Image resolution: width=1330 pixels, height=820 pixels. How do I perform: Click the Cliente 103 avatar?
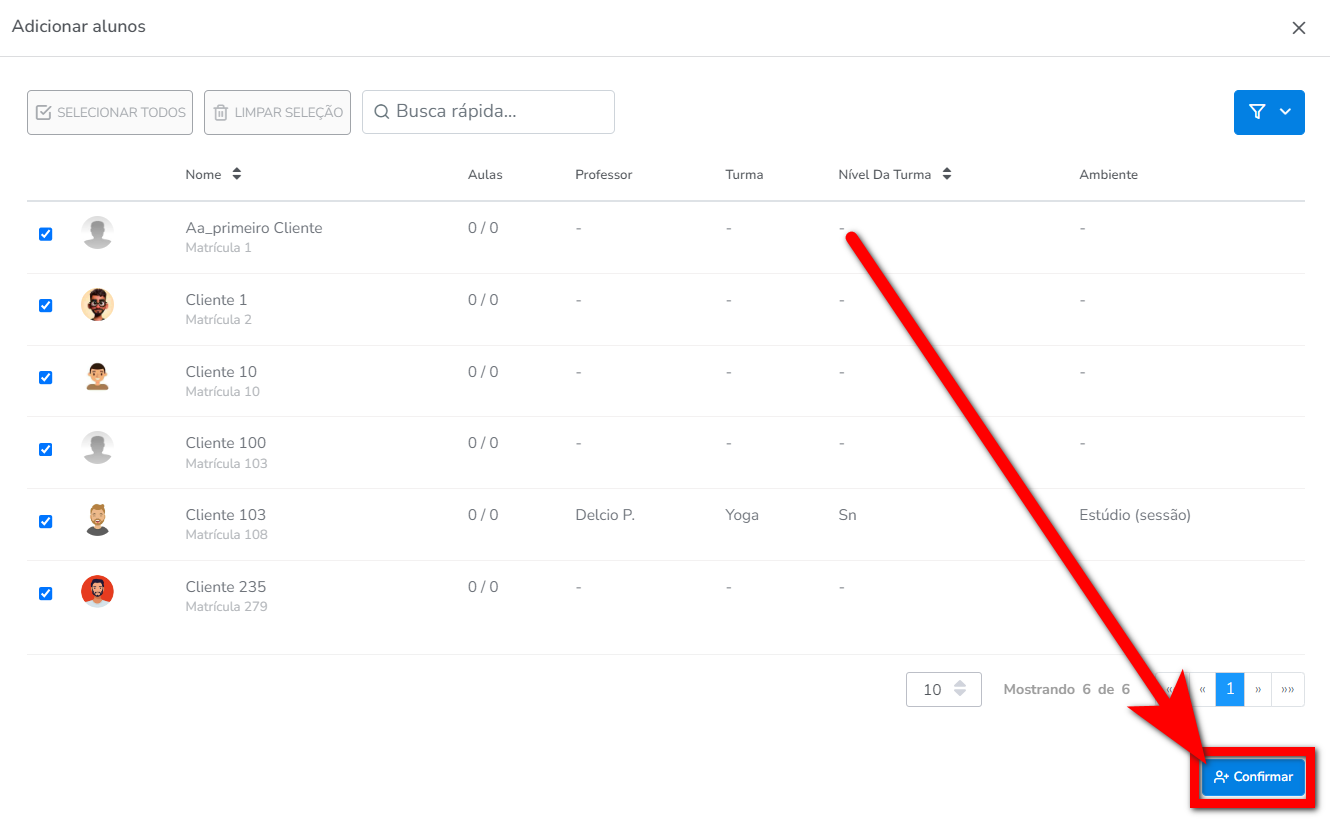97,520
